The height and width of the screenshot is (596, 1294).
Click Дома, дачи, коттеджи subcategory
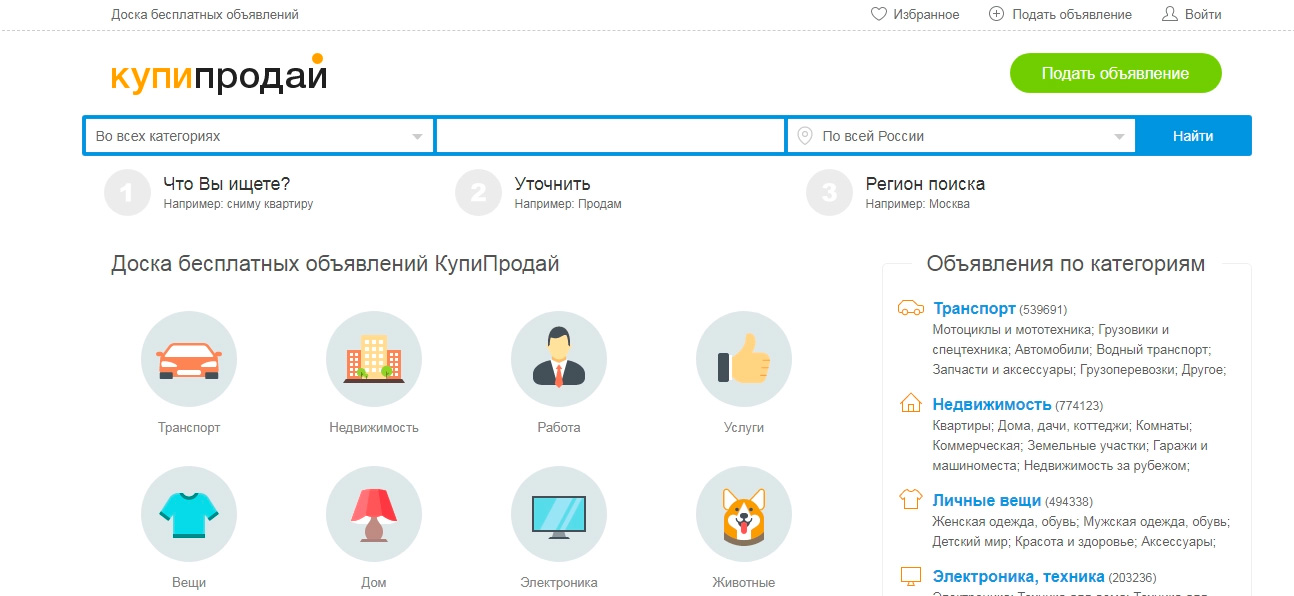[1062, 425]
